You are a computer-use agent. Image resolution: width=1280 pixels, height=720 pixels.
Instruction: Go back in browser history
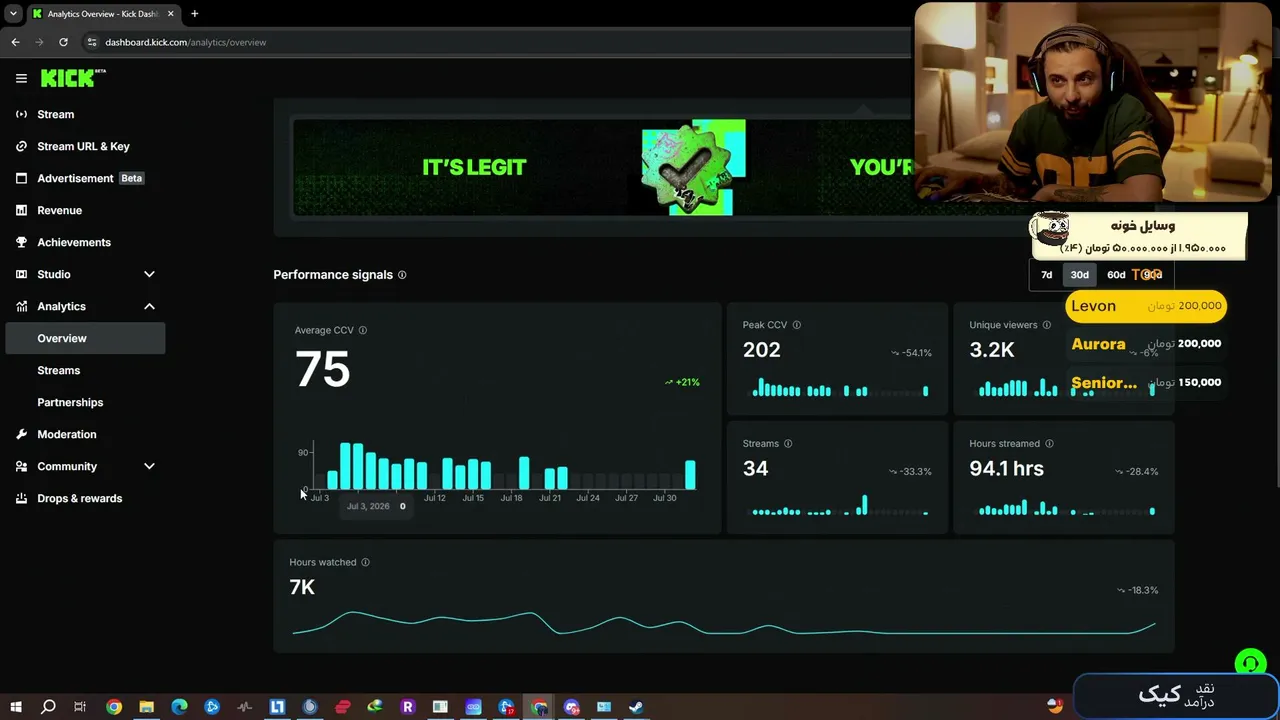(15, 42)
